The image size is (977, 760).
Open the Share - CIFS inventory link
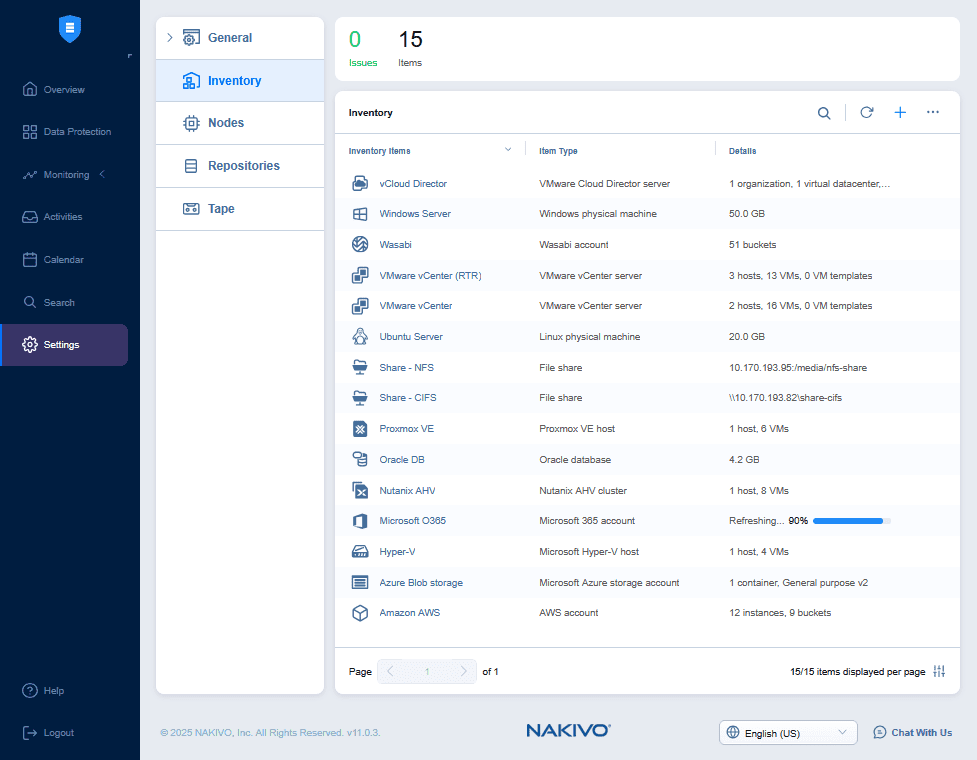pyautogui.click(x=407, y=397)
